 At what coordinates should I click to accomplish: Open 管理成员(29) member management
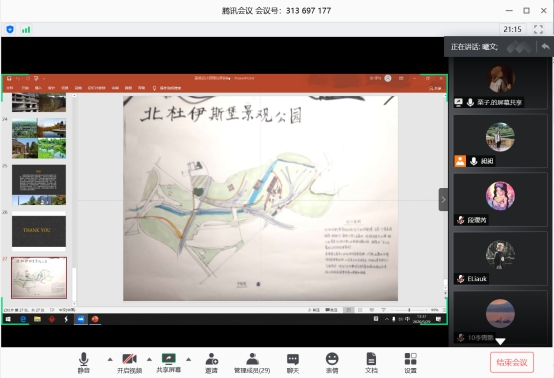click(x=252, y=363)
